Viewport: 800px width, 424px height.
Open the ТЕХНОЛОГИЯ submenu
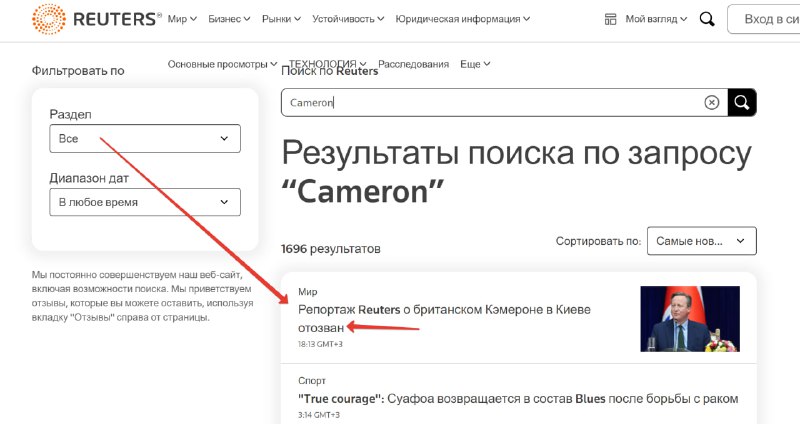[x=328, y=64]
